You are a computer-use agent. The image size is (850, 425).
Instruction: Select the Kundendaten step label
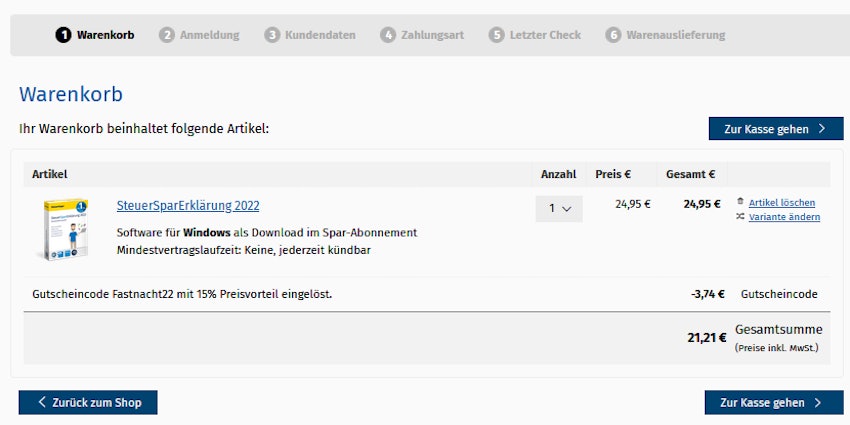click(x=320, y=35)
